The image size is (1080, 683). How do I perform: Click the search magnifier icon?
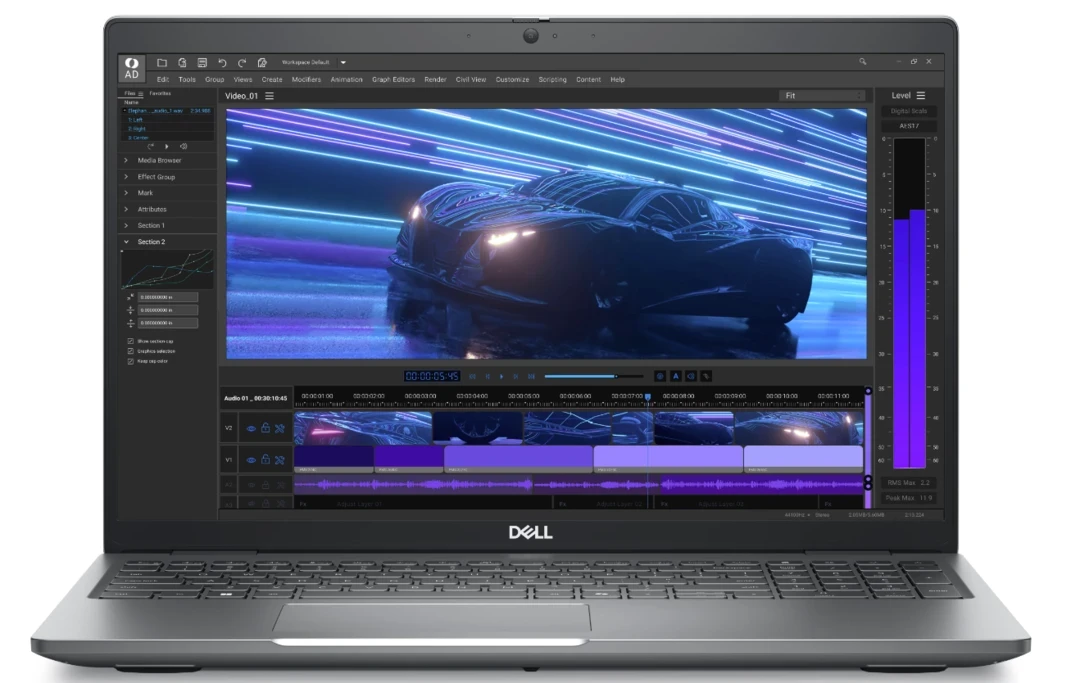click(x=863, y=62)
